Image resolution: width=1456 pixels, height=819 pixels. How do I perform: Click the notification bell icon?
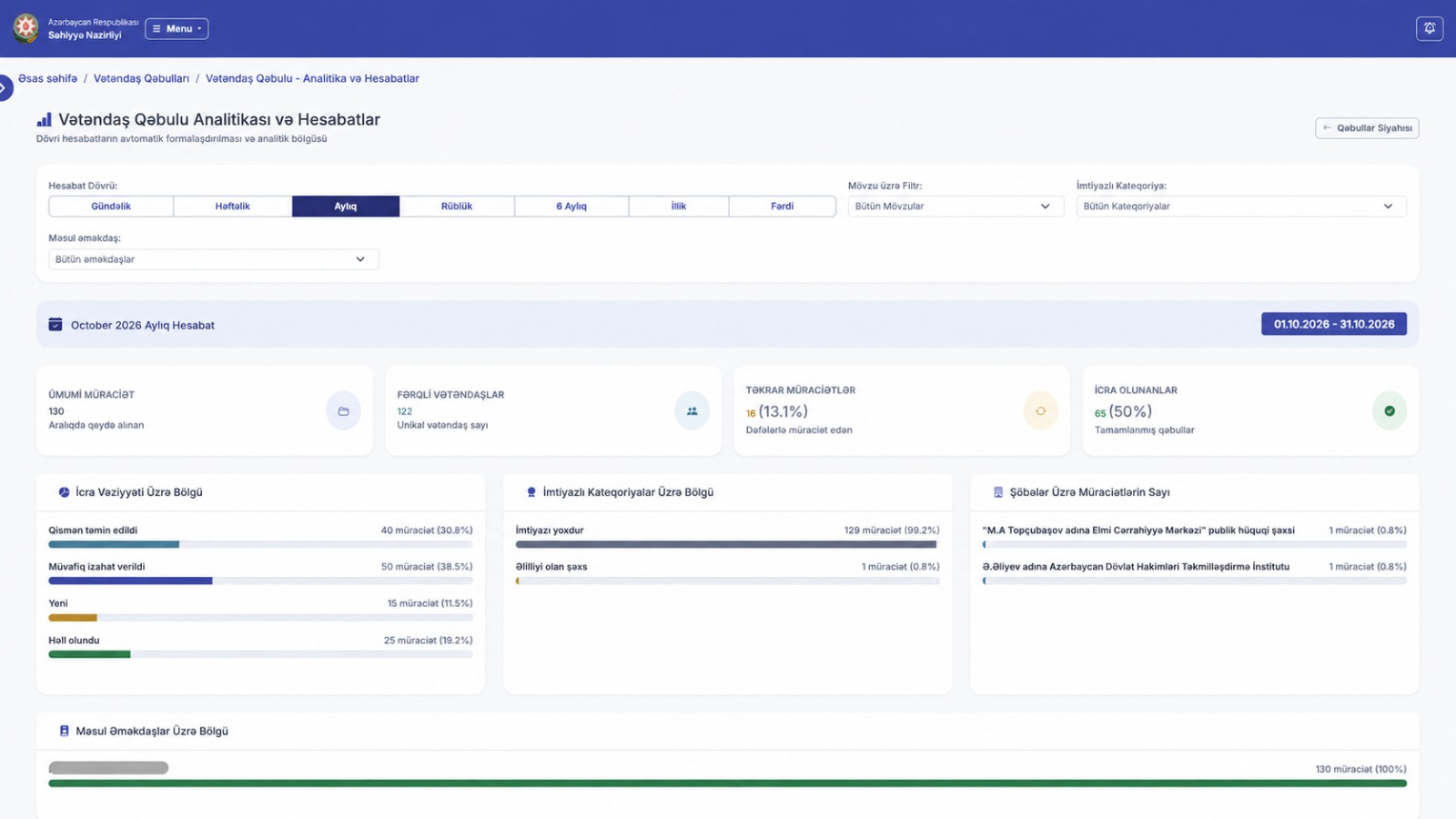pyautogui.click(x=1430, y=28)
